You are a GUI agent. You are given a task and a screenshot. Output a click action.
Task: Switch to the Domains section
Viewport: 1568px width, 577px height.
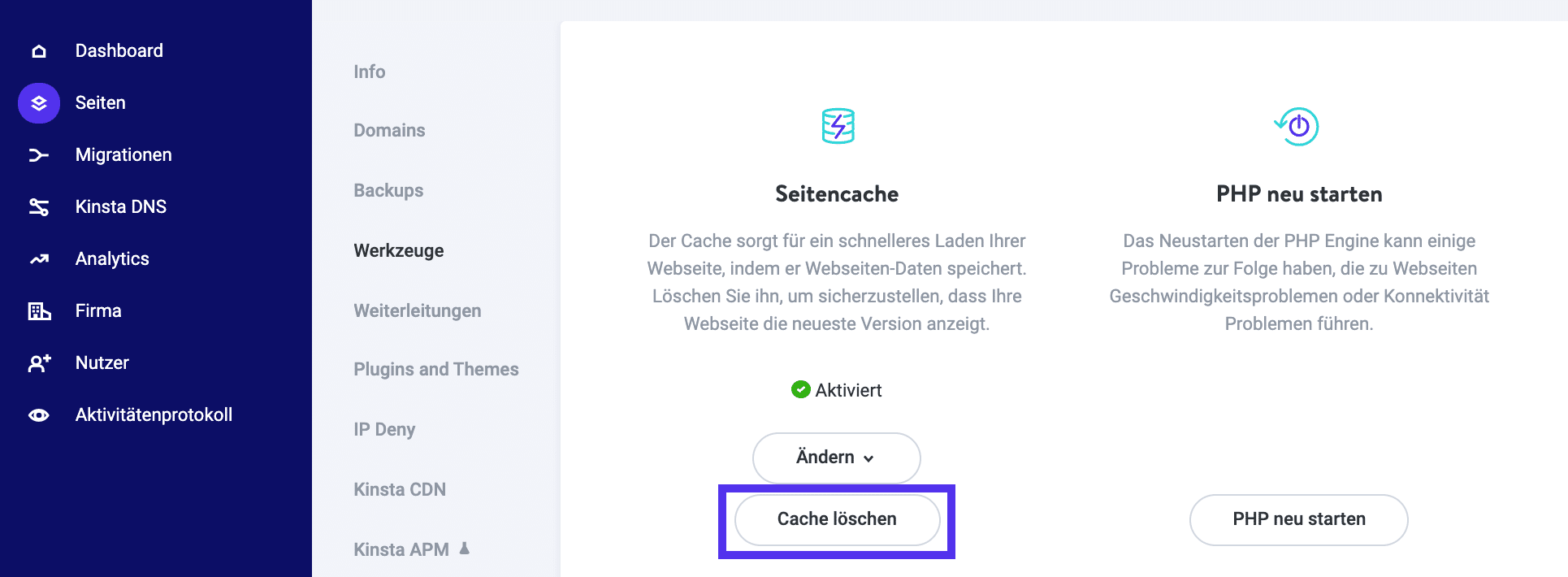(x=389, y=130)
